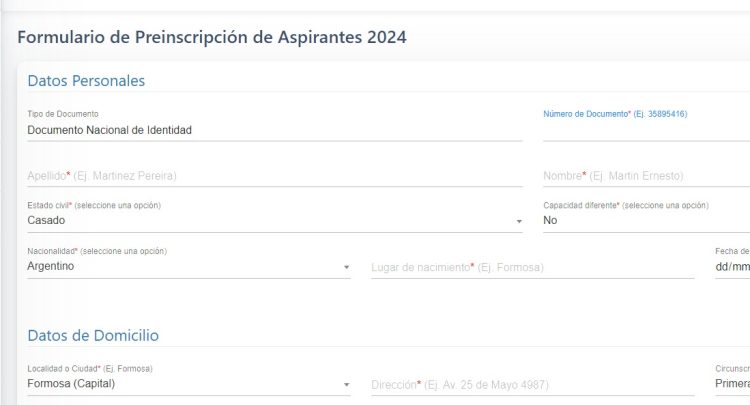Click the Estado civil dropdown arrow
Viewport: 750px width, 405px height.
(x=518, y=221)
